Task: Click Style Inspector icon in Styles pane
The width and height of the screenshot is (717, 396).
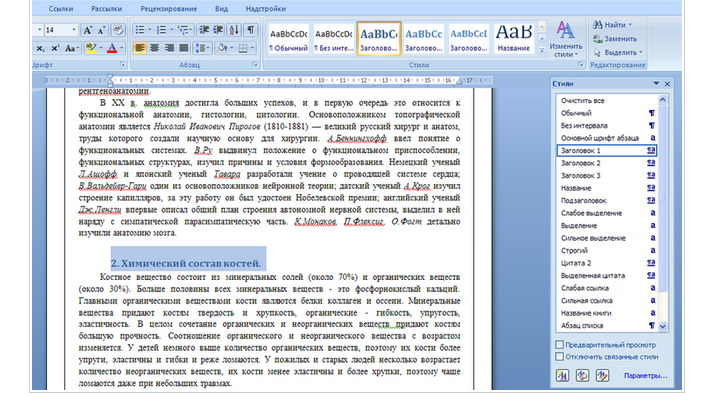Action: pyautogui.click(x=582, y=375)
